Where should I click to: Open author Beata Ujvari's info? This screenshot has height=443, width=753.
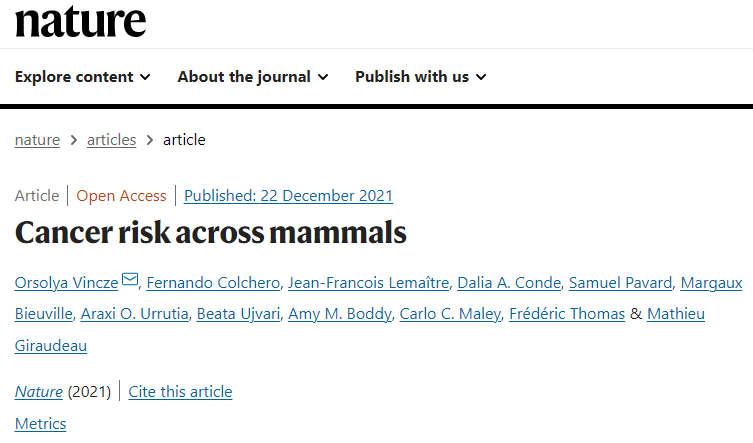coord(238,314)
